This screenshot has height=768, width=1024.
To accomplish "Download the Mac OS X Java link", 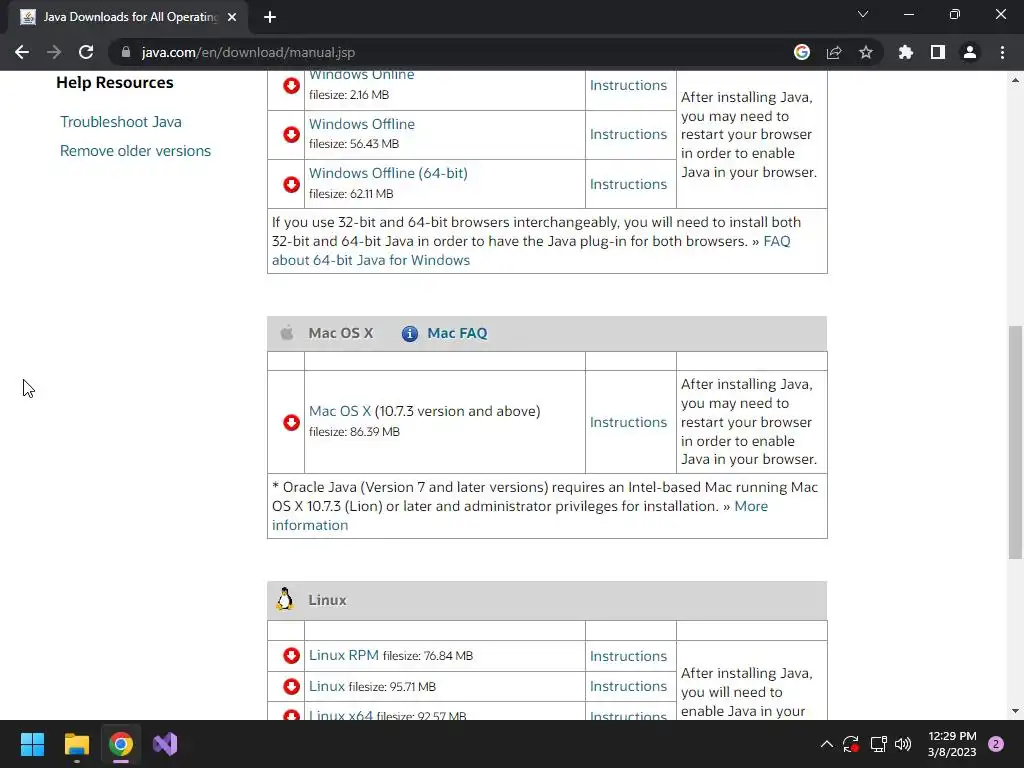I will (340, 411).
